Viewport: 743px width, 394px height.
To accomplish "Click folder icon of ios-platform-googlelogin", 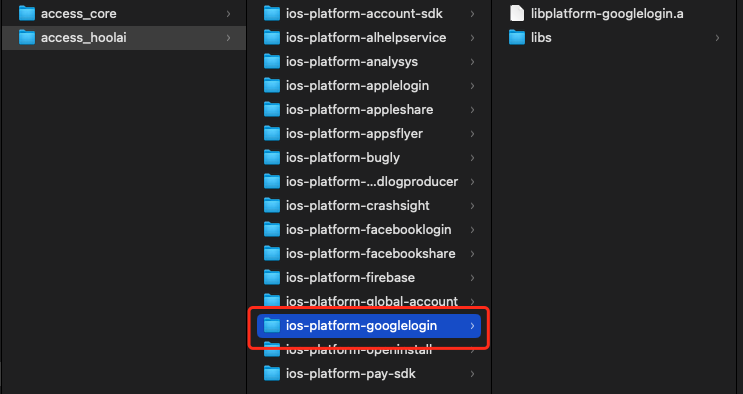I will point(272,326).
